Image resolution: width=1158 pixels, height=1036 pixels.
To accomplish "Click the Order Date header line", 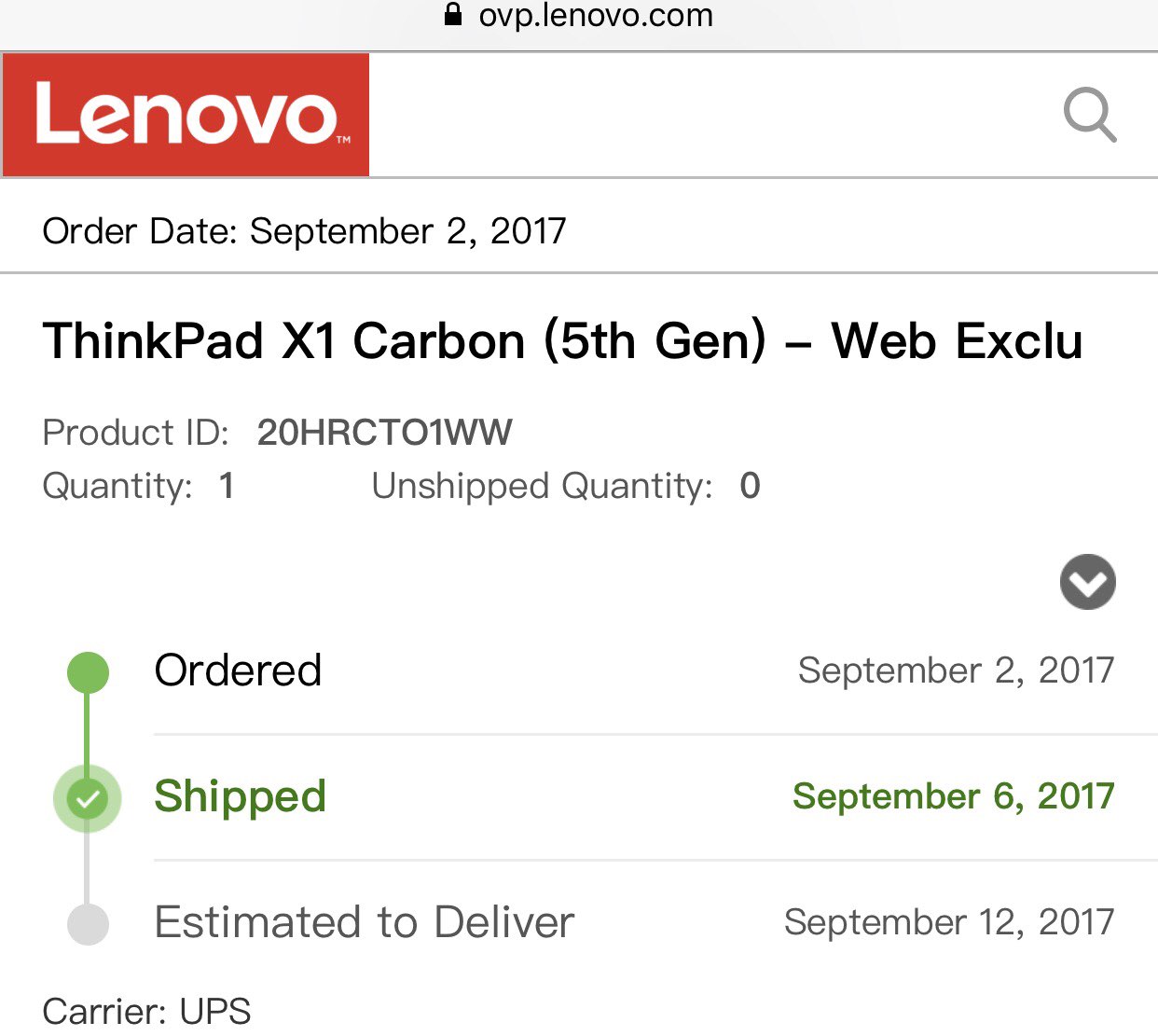I will pyautogui.click(x=304, y=231).
